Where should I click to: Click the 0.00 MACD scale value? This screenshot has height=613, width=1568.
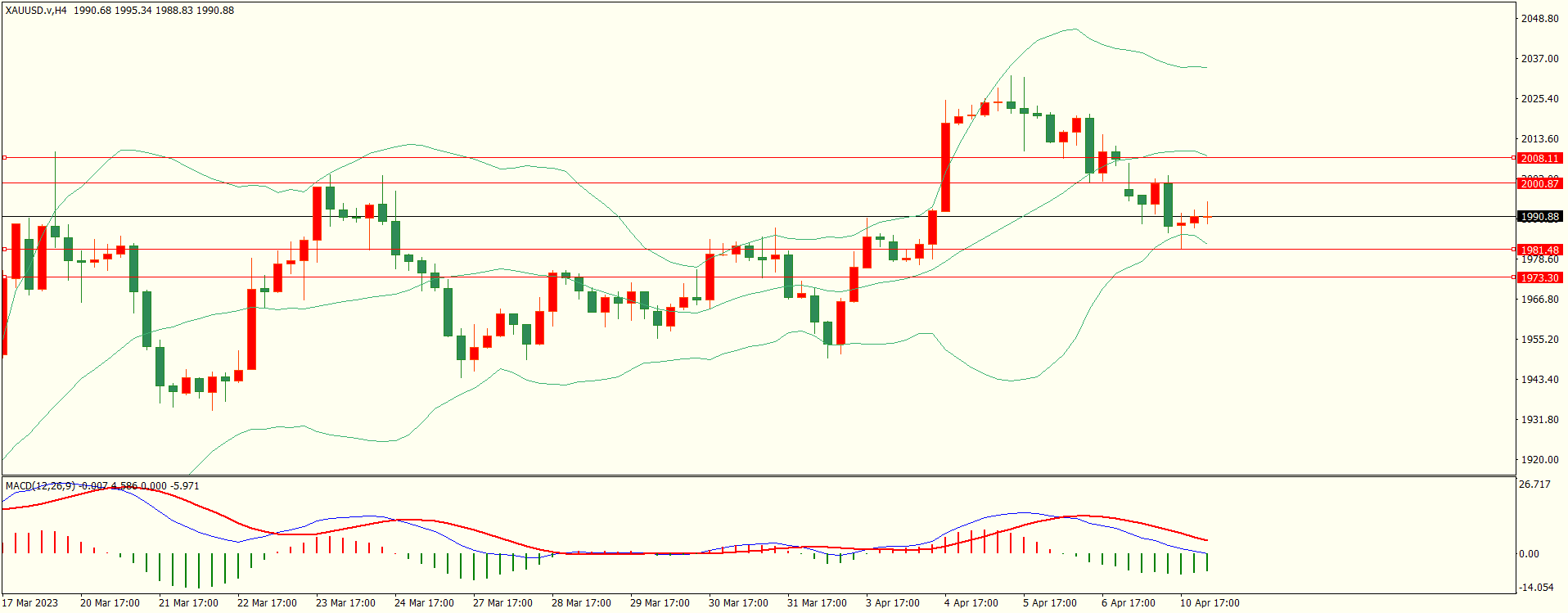[1530, 554]
